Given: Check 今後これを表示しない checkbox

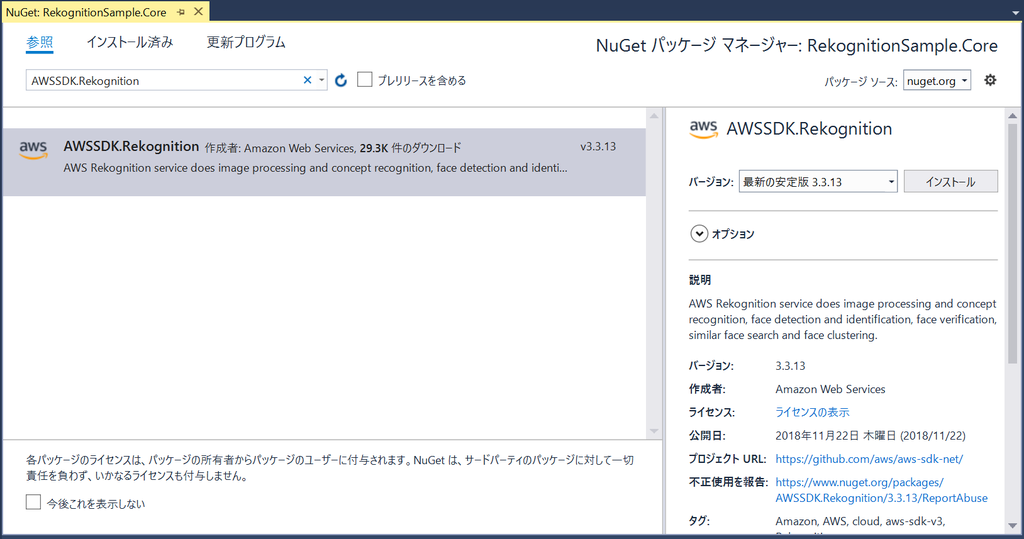Looking at the screenshot, I should (33, 502).
